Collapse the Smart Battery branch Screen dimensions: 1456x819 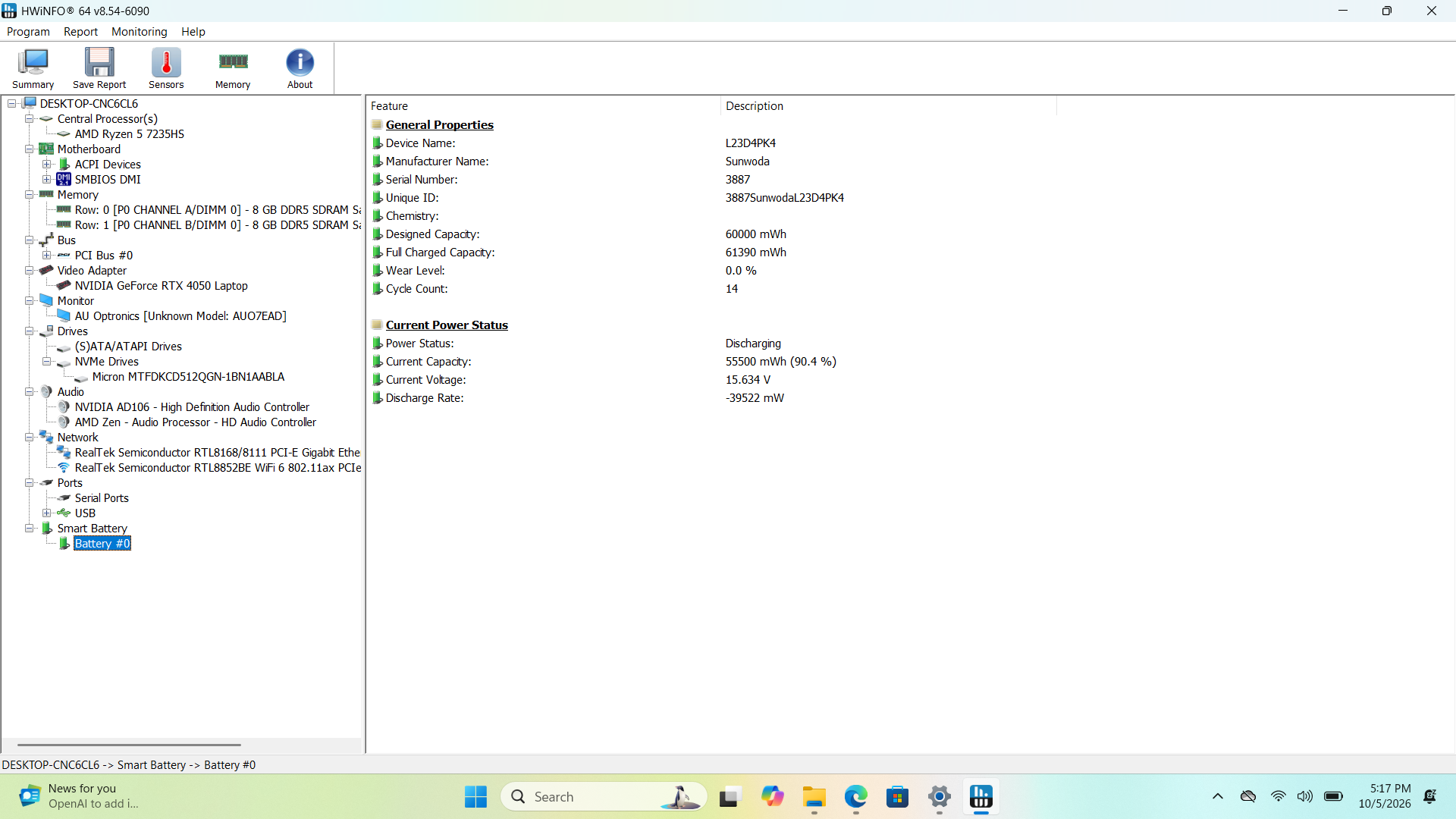point(29,529)
